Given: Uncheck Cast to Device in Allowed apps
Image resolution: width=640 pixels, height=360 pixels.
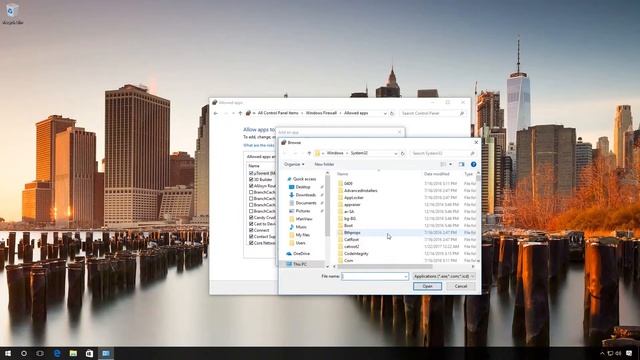Looking at the screenshot, I should (251, 224).
